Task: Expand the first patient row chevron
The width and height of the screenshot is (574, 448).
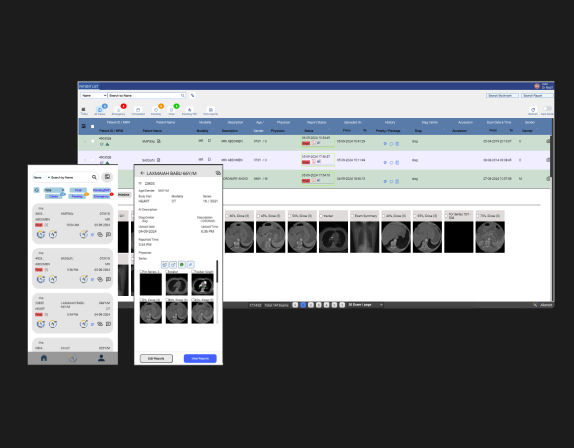Action: tap(85, 141)
